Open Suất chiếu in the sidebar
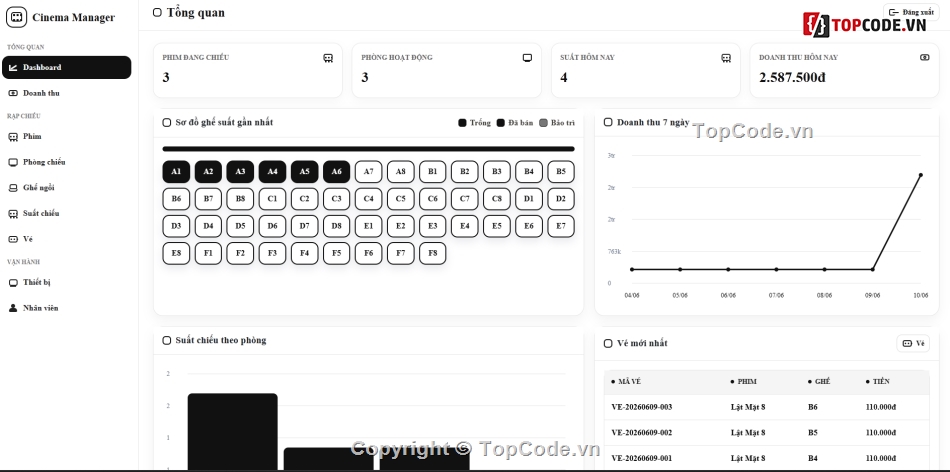This screenshot has height=472, width=950. pos(67,213)
